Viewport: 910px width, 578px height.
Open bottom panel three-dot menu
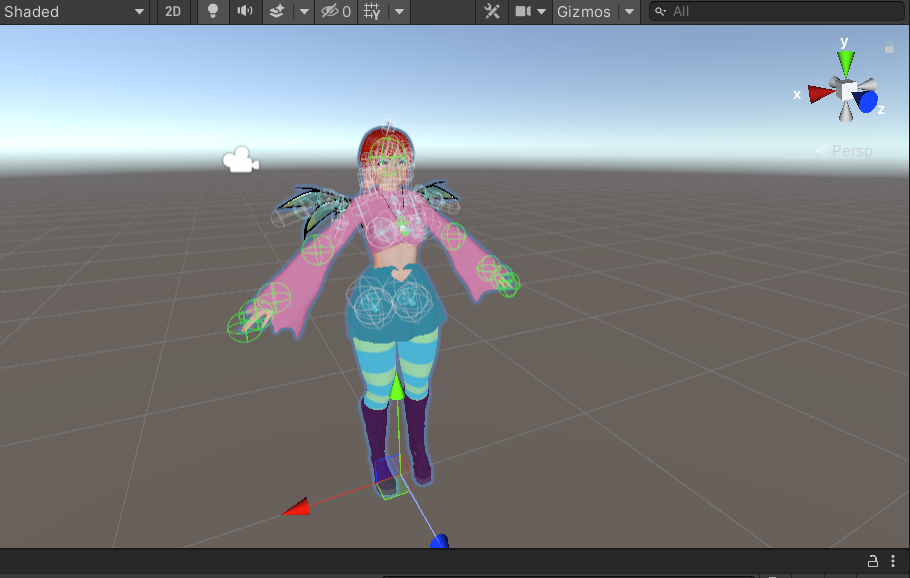(x=893, y=561)
